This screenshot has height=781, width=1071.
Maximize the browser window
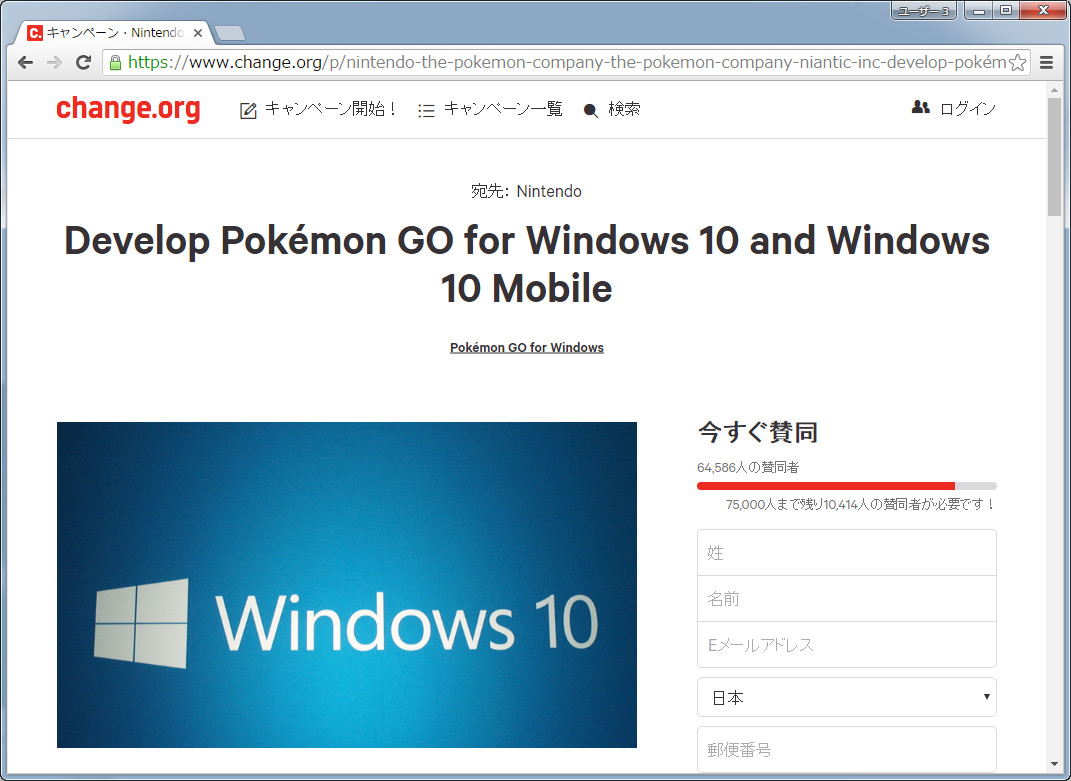1005,11
